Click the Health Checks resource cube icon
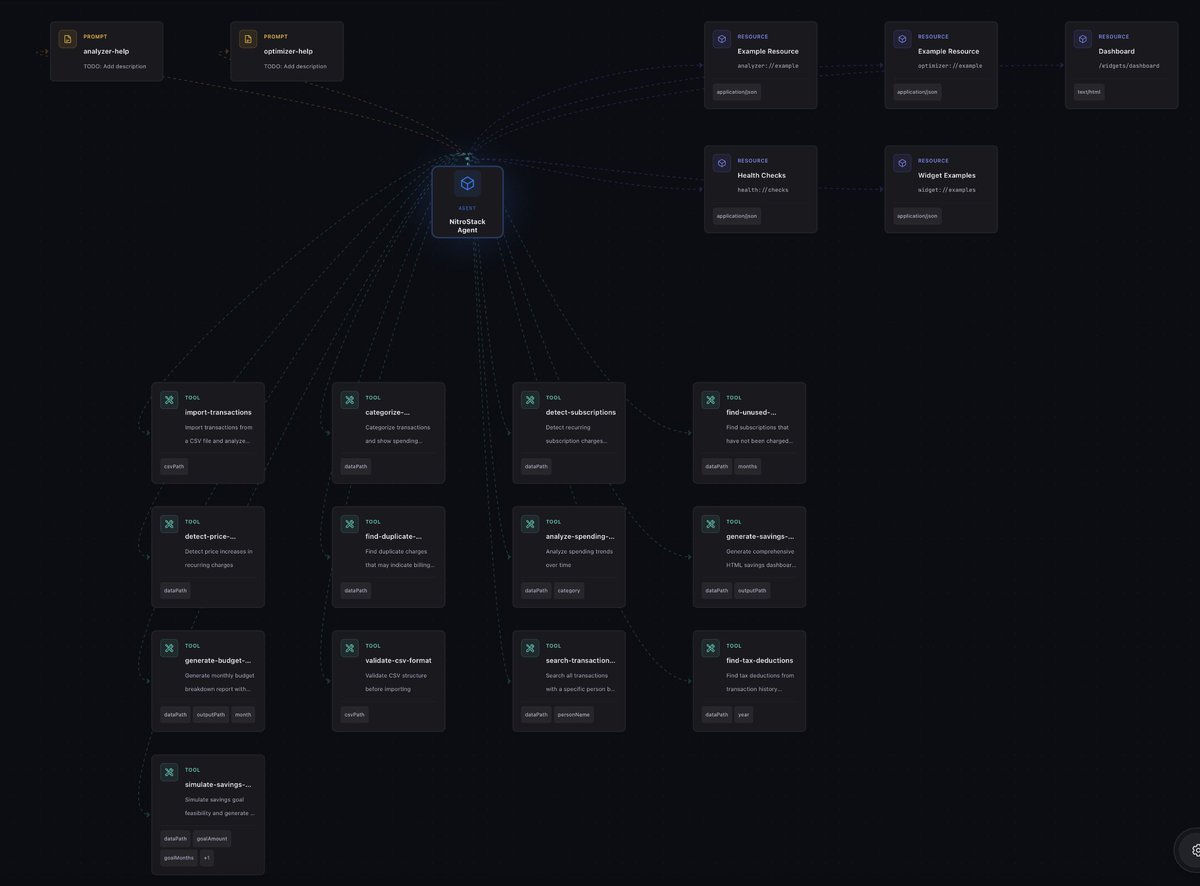 click(722, 163)
